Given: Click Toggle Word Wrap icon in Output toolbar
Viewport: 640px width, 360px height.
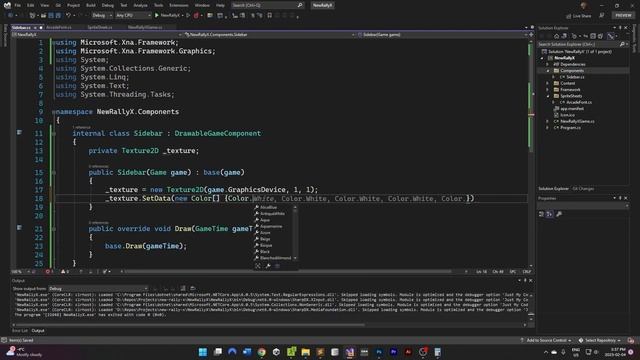Looking at the screenshot, I should click(x=193, y=289).
